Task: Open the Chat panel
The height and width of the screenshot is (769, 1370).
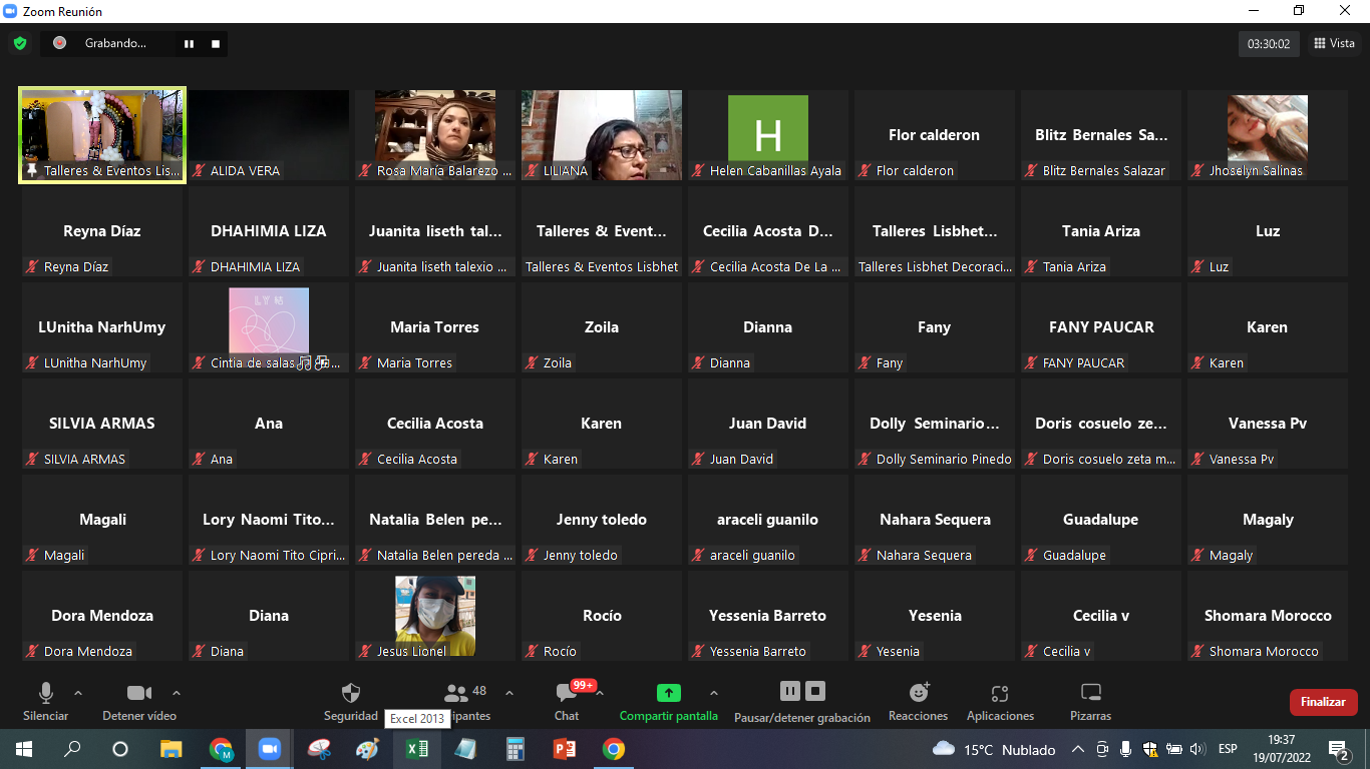Action: 566,694
